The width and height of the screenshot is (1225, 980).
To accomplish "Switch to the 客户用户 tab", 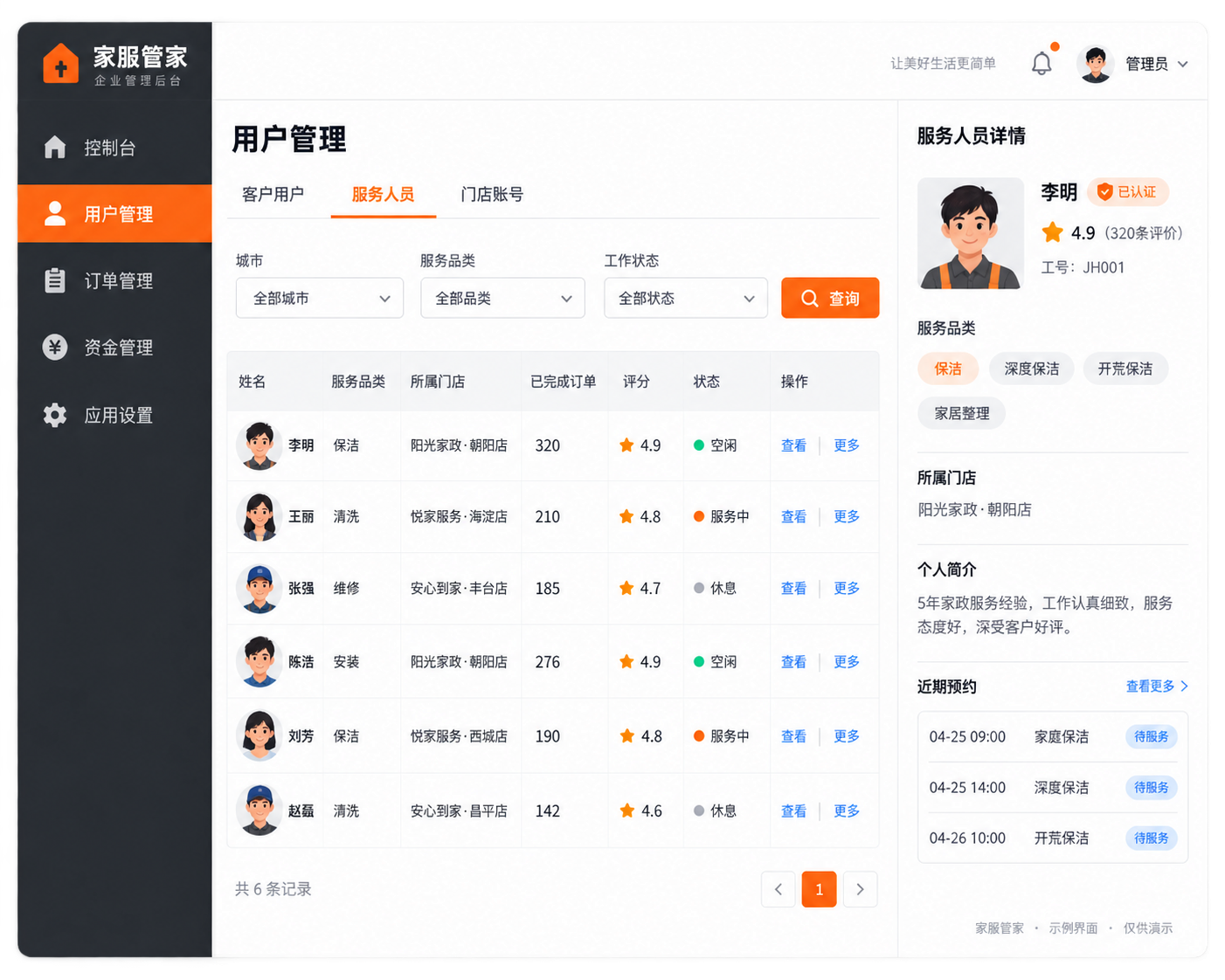I will [x=273, y=194].
